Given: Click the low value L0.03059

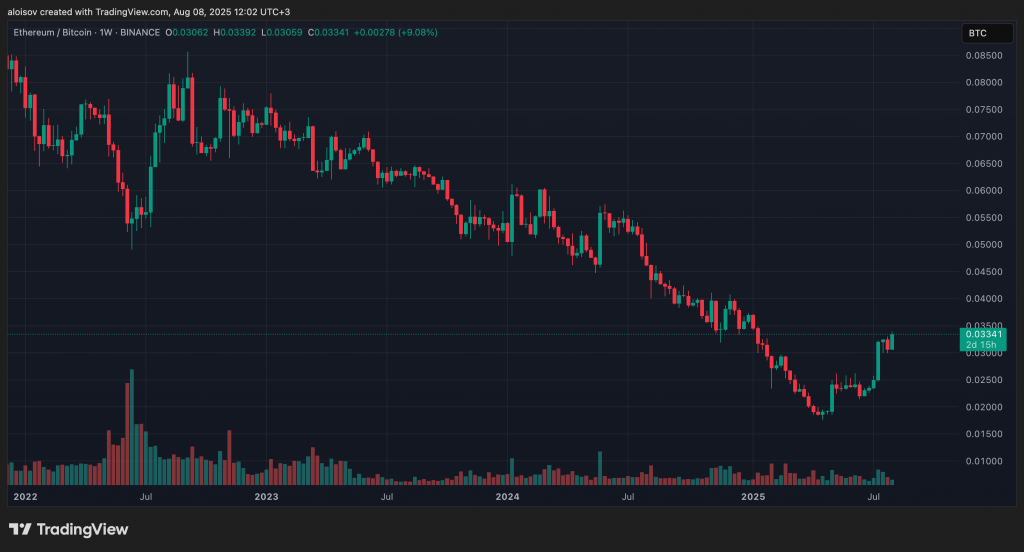Looking at the screenshot, I should pyautogui.click(x=281, y=32).
